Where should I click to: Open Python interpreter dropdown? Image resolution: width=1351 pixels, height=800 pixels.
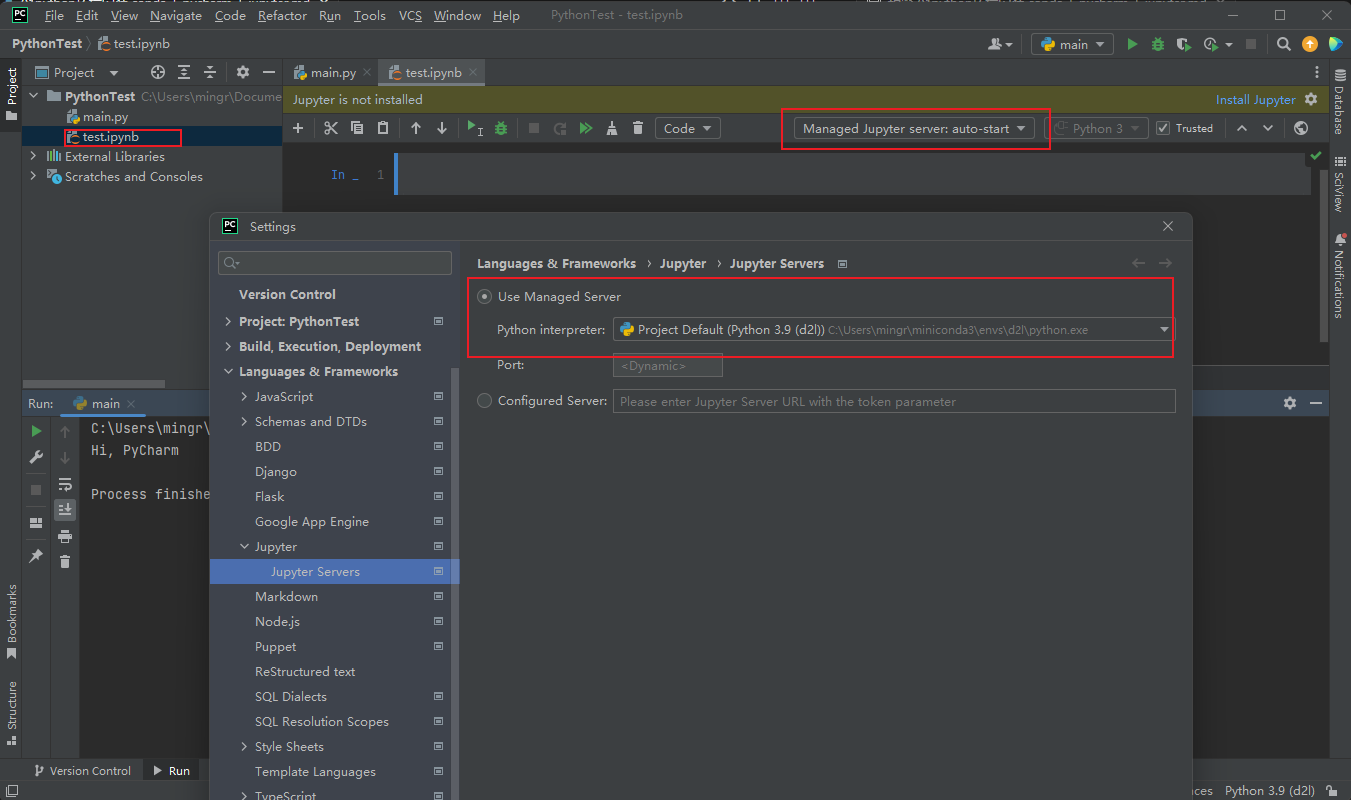[x=894, y=329]
